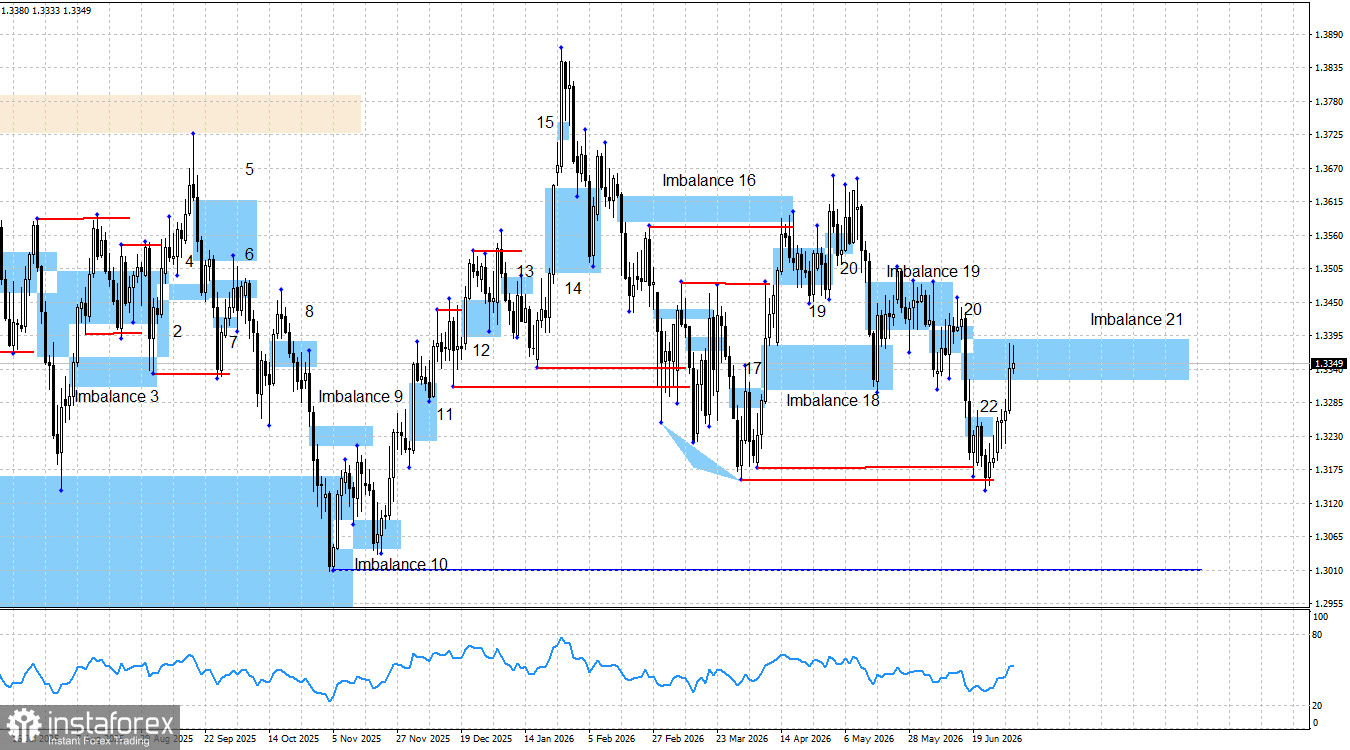Select the "23 Mar 2026" date label
Viewport: 1350px width, 750px height.
742,740
